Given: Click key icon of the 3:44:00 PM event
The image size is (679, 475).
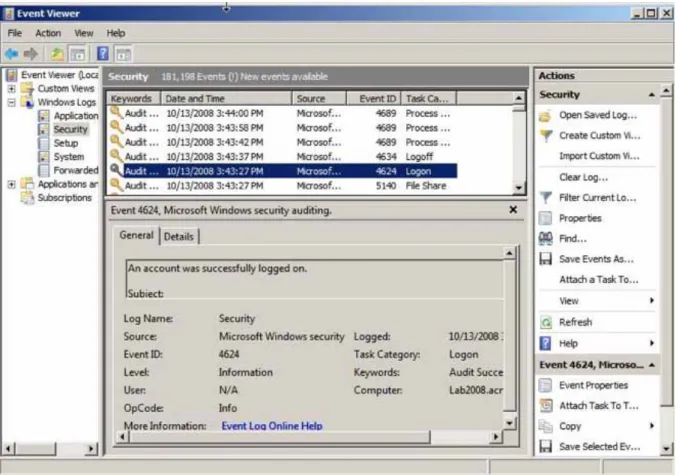Looking at the screenshot, I should tap(116, 112).
